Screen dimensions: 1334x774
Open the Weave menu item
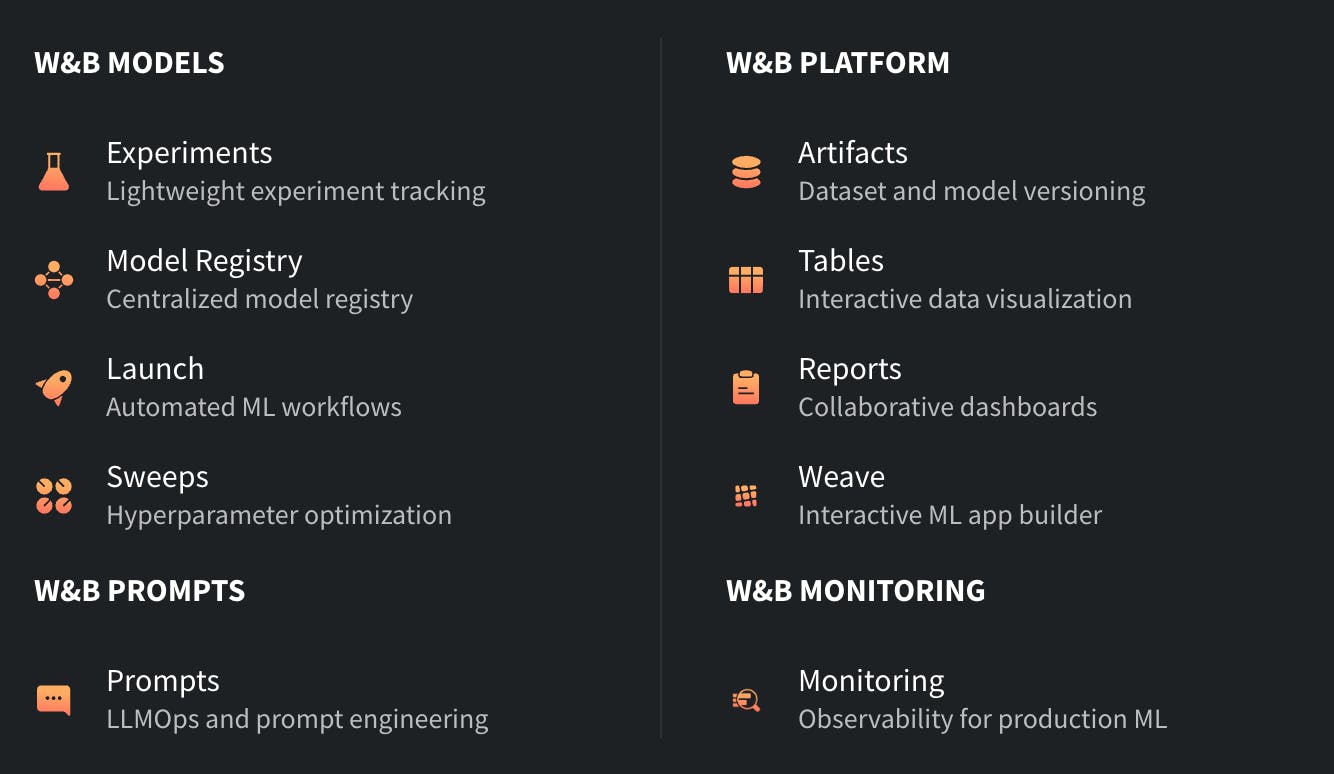[841, 477]
